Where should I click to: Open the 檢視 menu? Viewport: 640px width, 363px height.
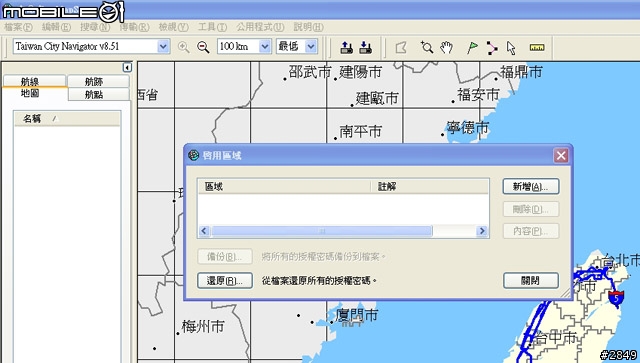click(x=173, y=27)
